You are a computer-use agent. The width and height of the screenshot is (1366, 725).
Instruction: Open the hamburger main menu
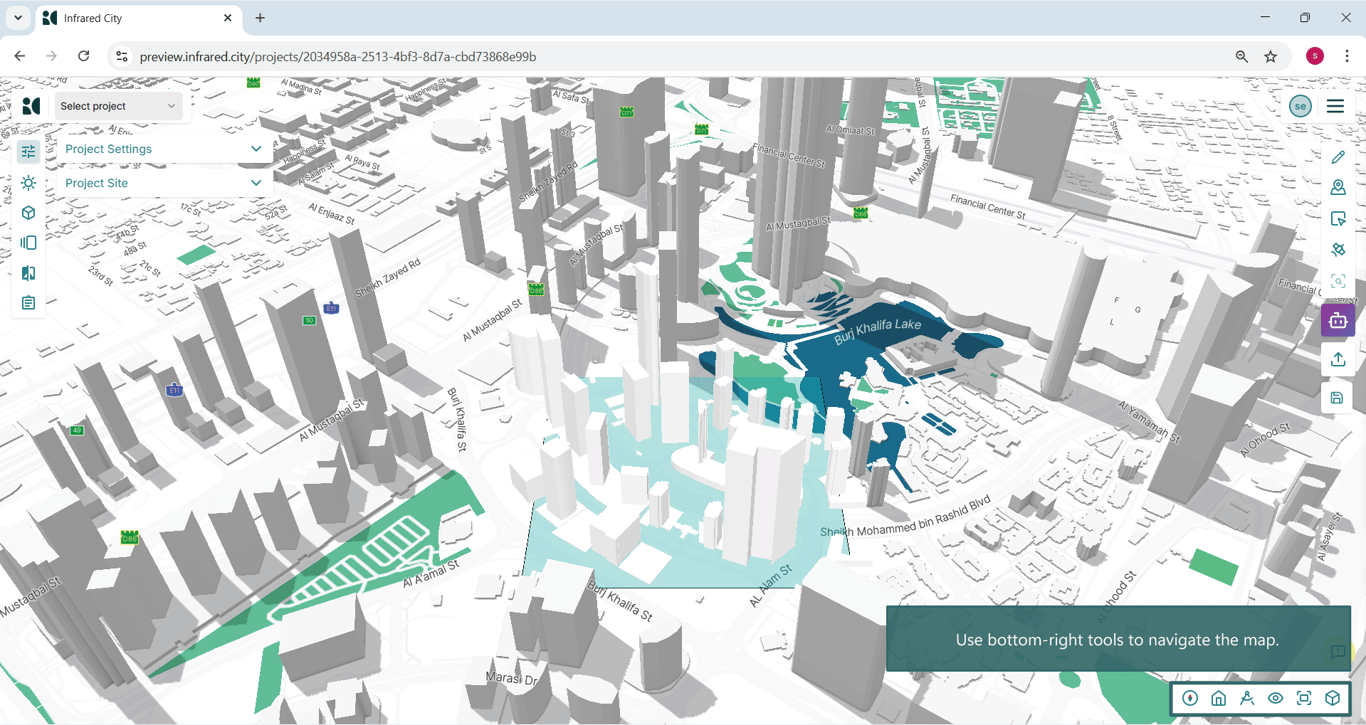click(1335, 106)
